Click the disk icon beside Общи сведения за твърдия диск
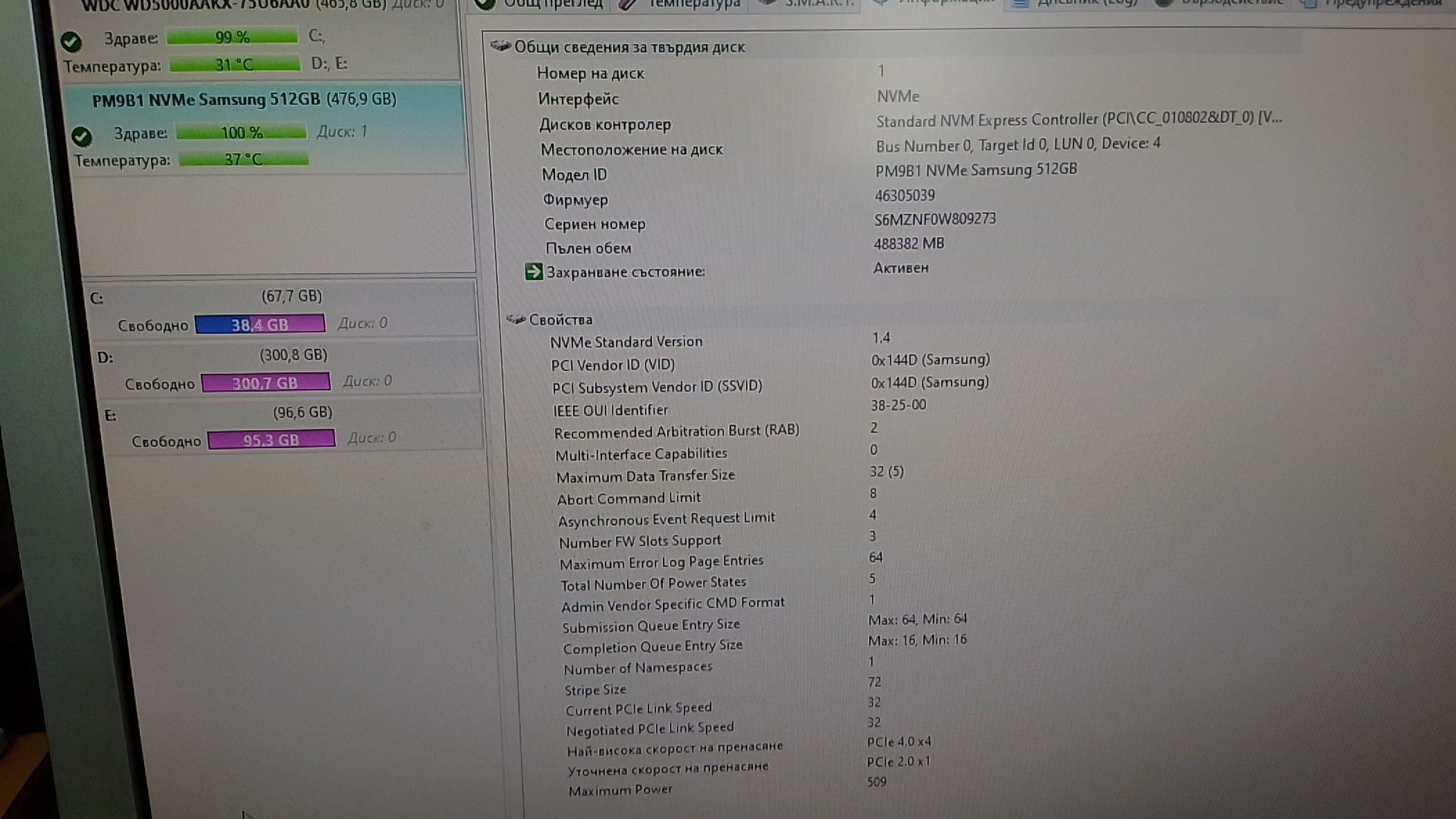This screenshot has width=1456, height=819. (x=500, y=46)
